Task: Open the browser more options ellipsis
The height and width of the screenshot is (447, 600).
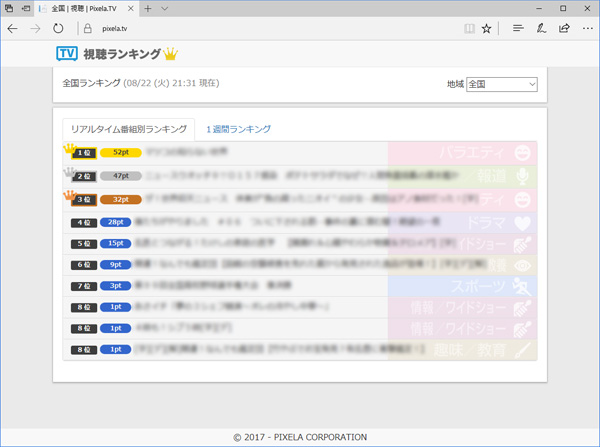Action: (588, 28)
